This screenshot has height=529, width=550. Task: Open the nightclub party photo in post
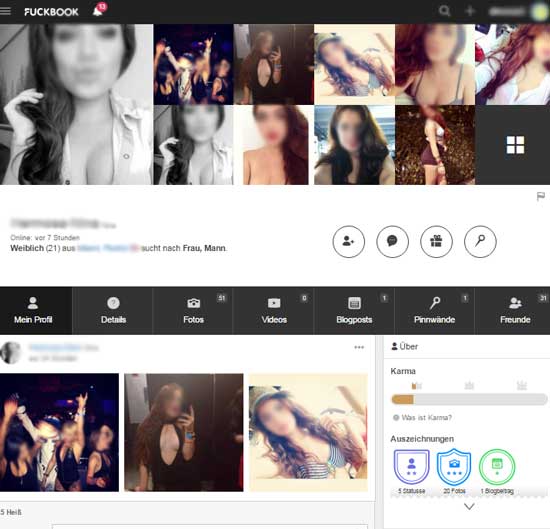coord(59,432)
